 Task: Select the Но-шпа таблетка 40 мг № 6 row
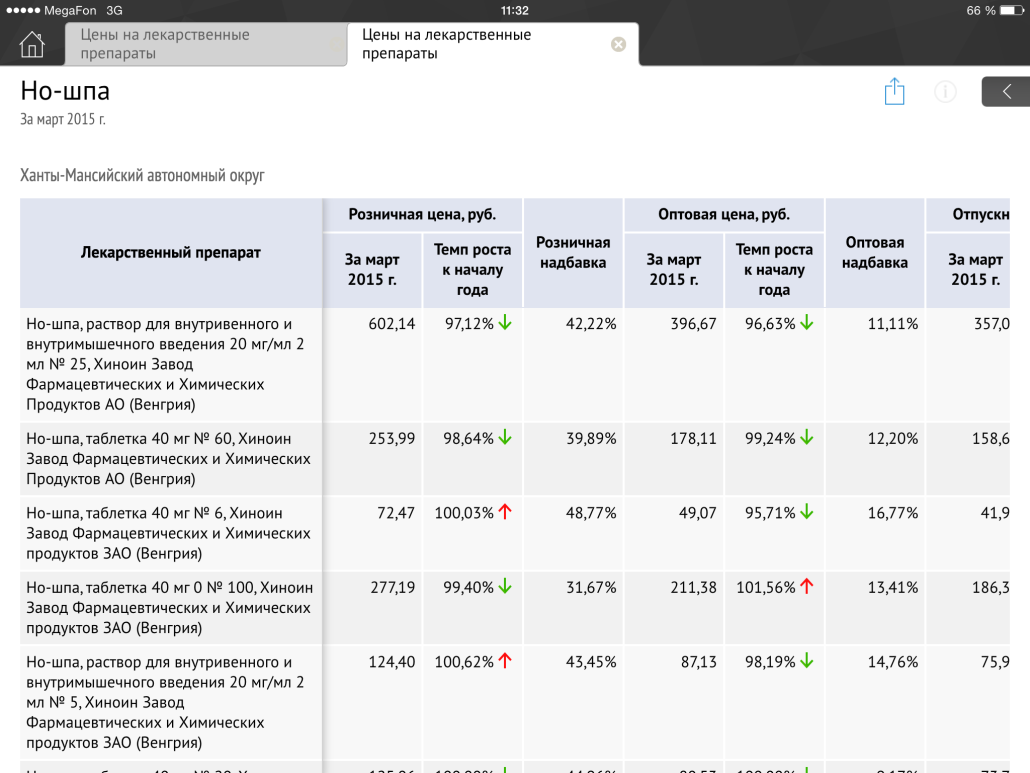[x=171, y=533]
